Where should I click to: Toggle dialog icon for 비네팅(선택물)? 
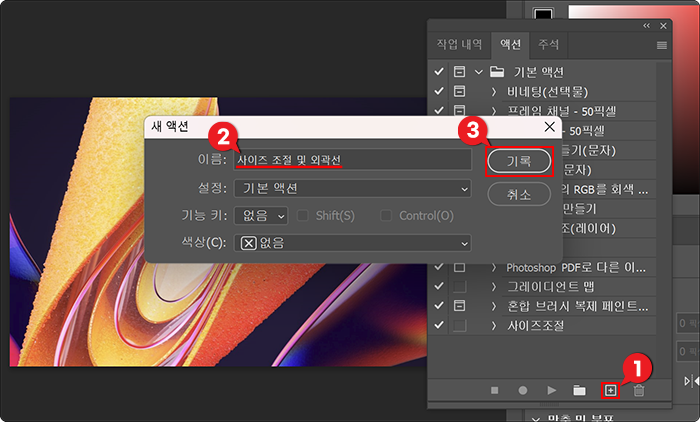[x=459, y=91]
